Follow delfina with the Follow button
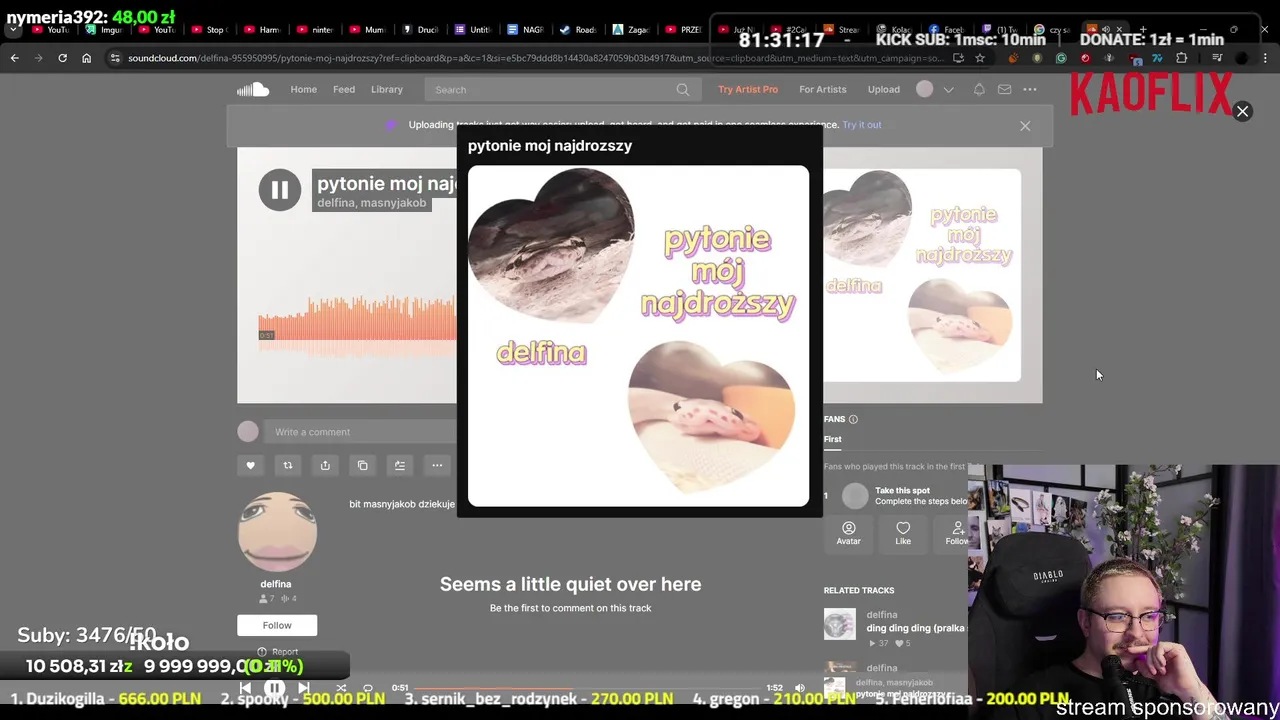The image size is (1280, 720). [x=277, y=626]
